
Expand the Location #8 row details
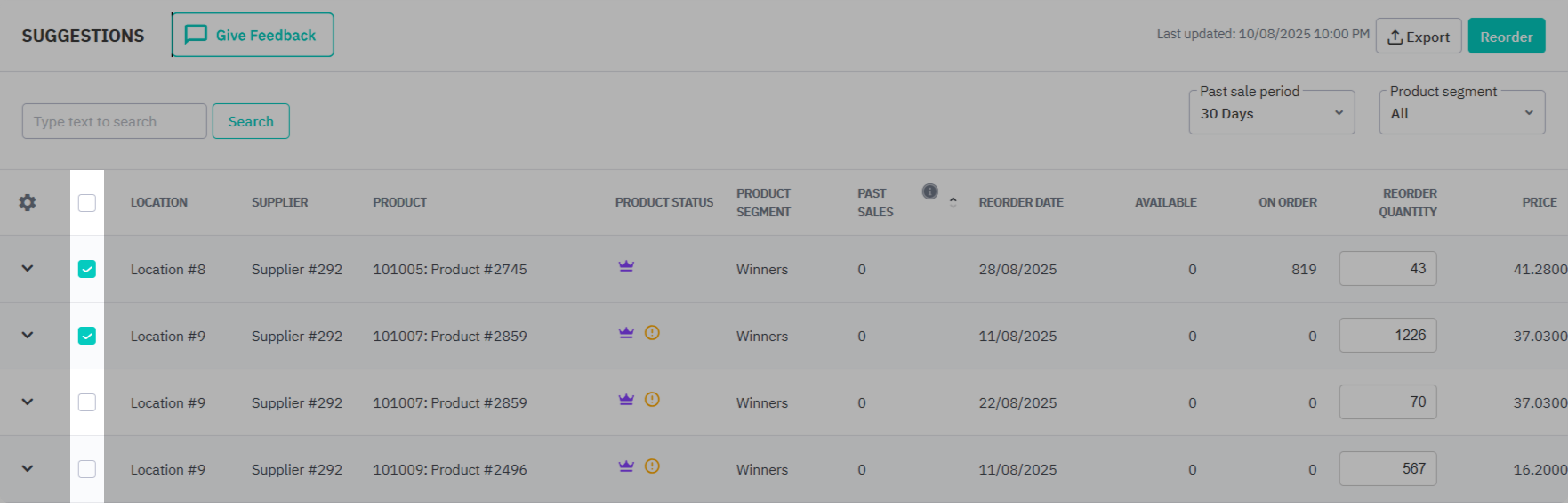[28, 269]
